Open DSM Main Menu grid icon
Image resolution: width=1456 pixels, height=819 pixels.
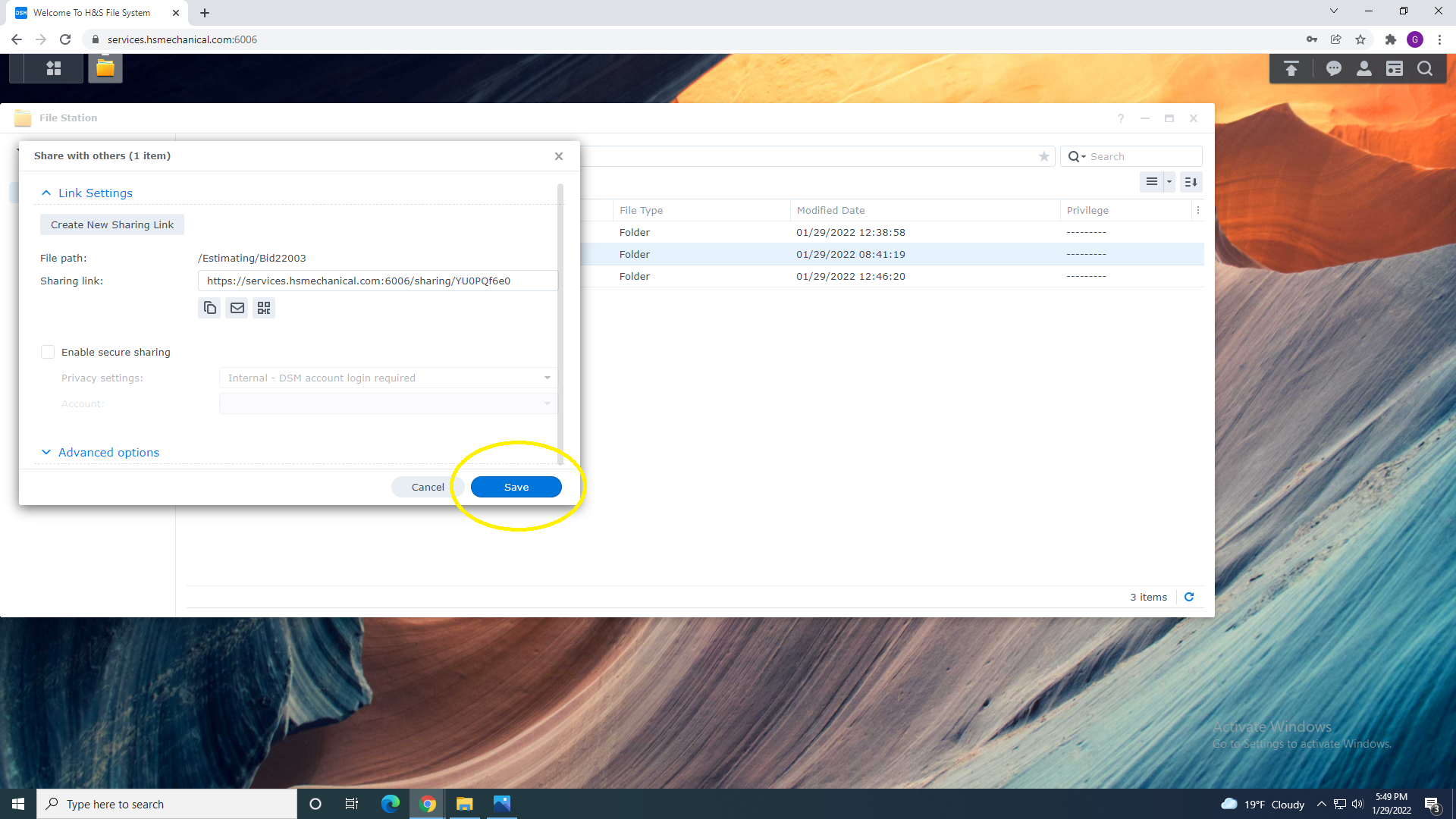click(53, 68)
